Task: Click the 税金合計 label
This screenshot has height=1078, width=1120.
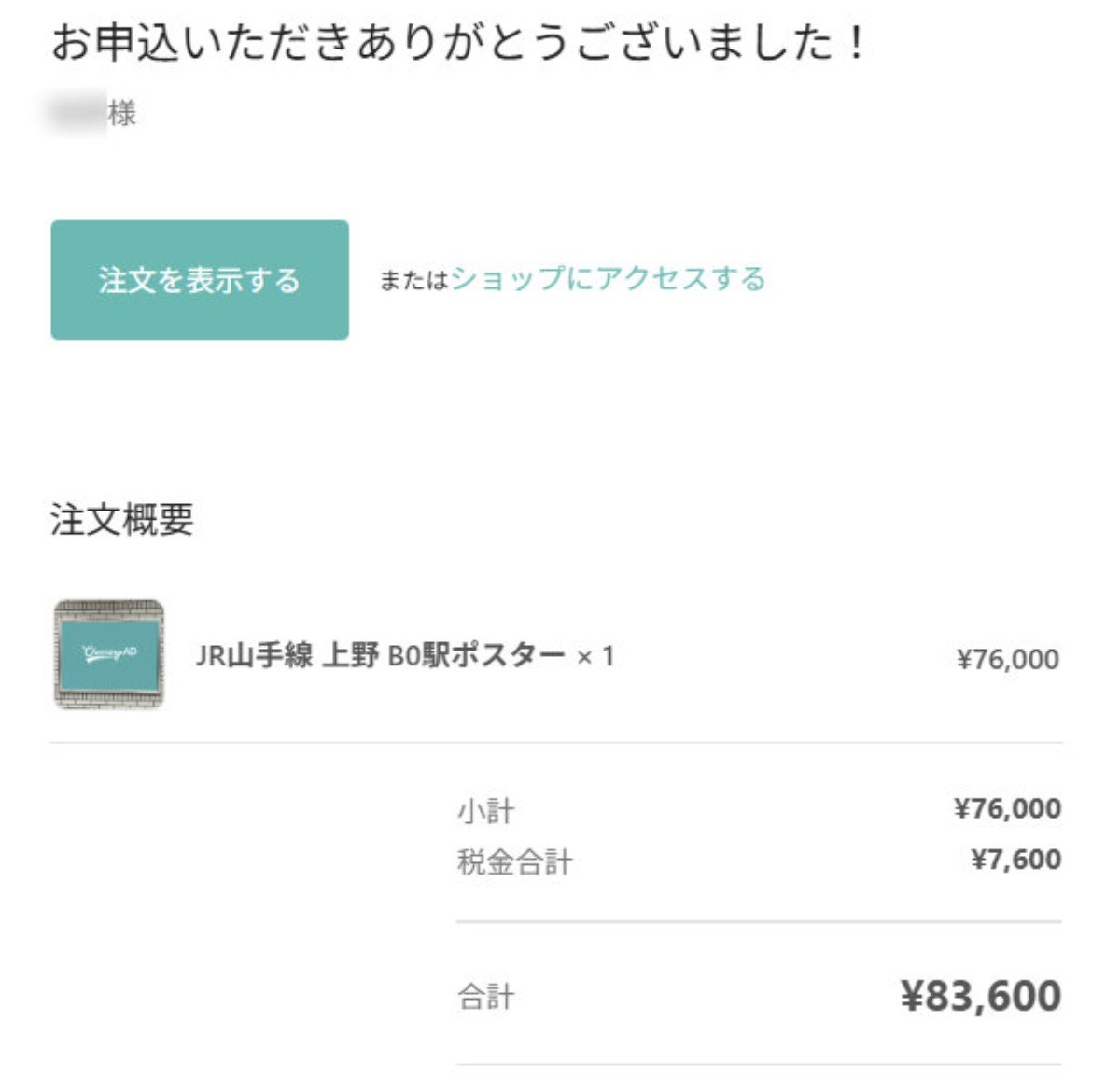Action: 514,861
